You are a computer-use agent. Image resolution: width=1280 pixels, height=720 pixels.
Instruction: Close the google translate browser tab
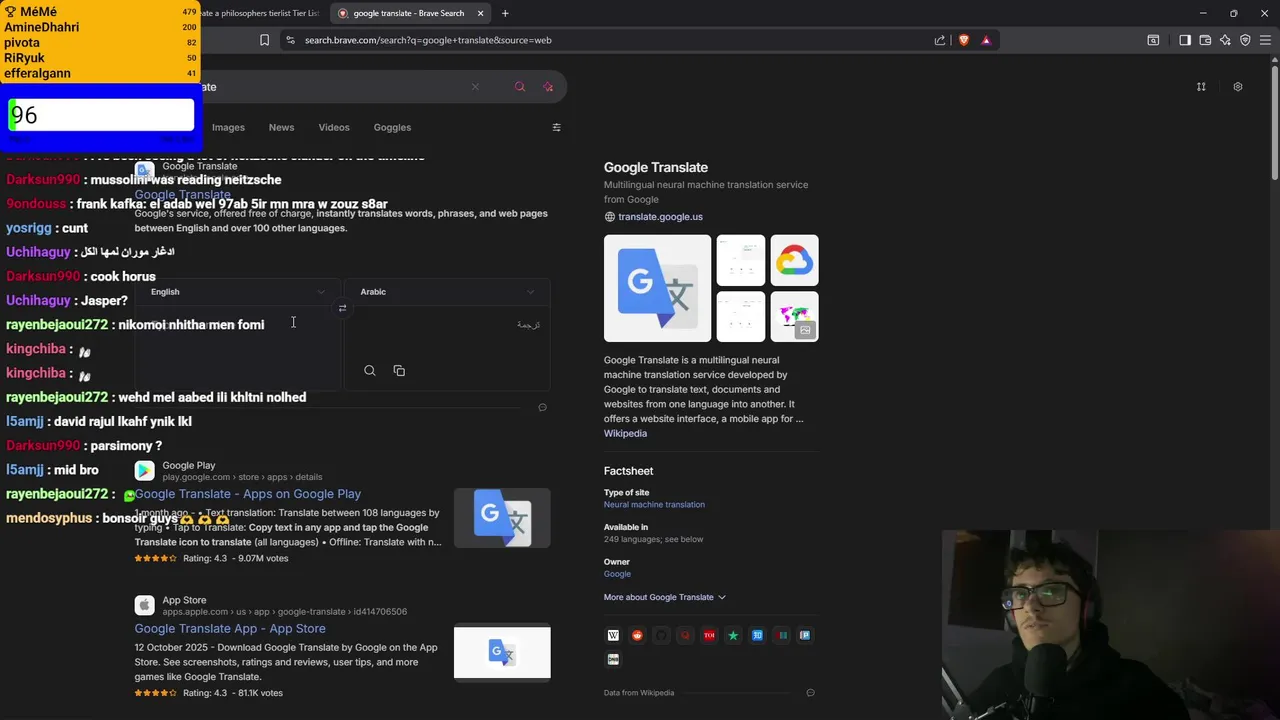480,13
